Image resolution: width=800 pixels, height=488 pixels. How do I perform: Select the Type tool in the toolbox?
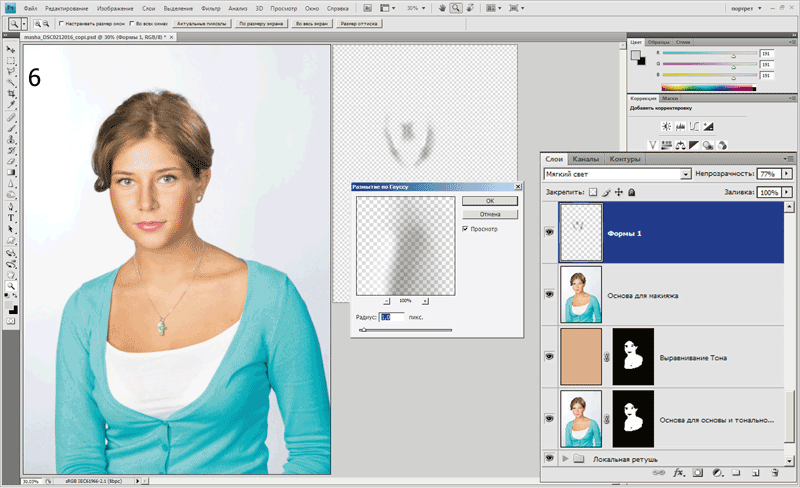click(10, 217)
